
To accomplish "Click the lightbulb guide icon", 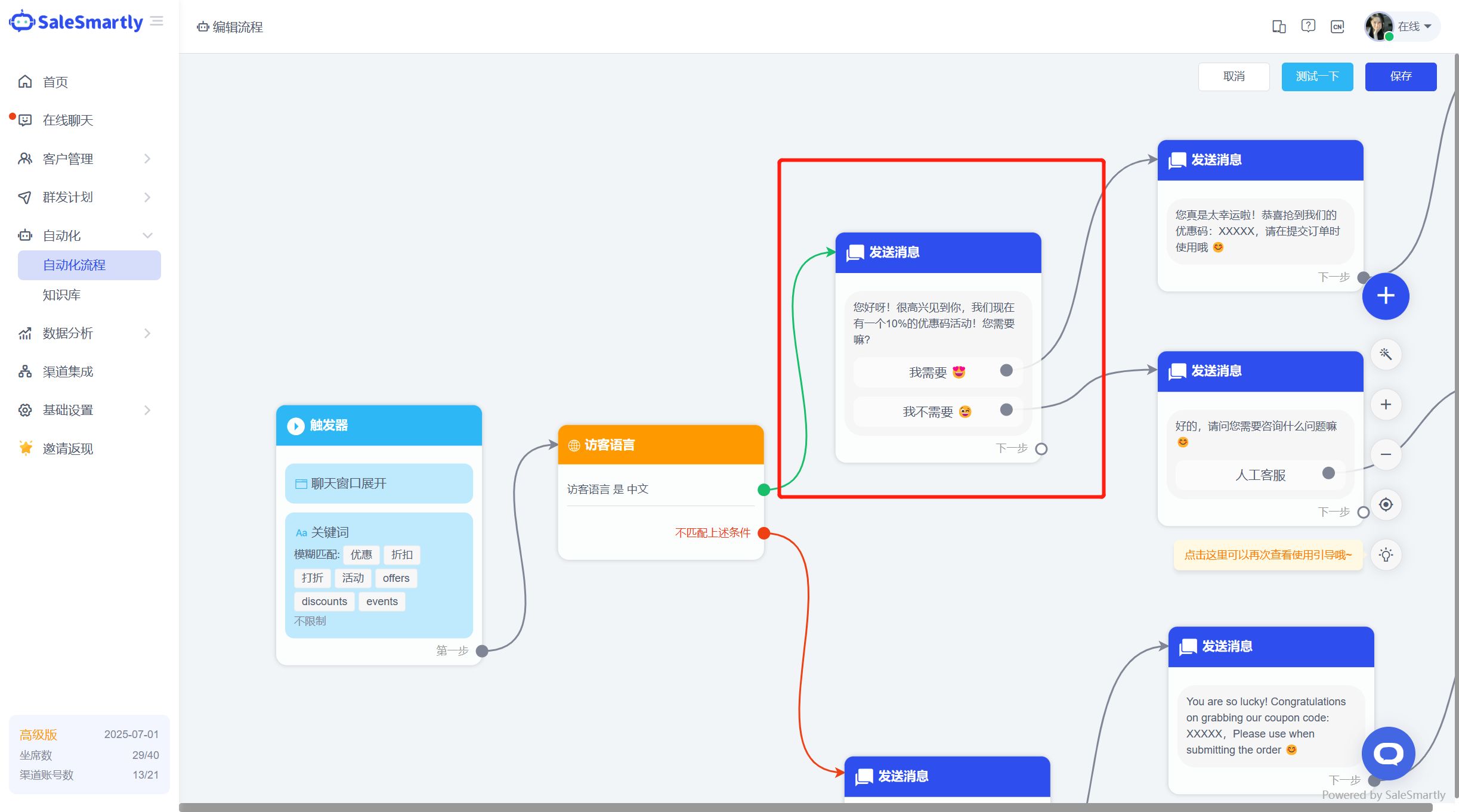I will tap(1386, 554).
